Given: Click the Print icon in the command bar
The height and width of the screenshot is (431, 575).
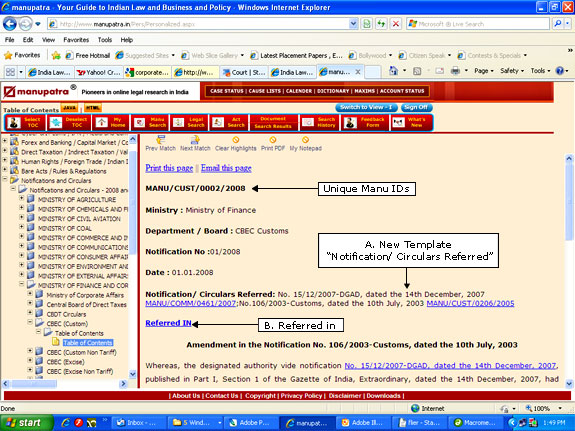Looking at the screenshot, I should pos(455,71).
